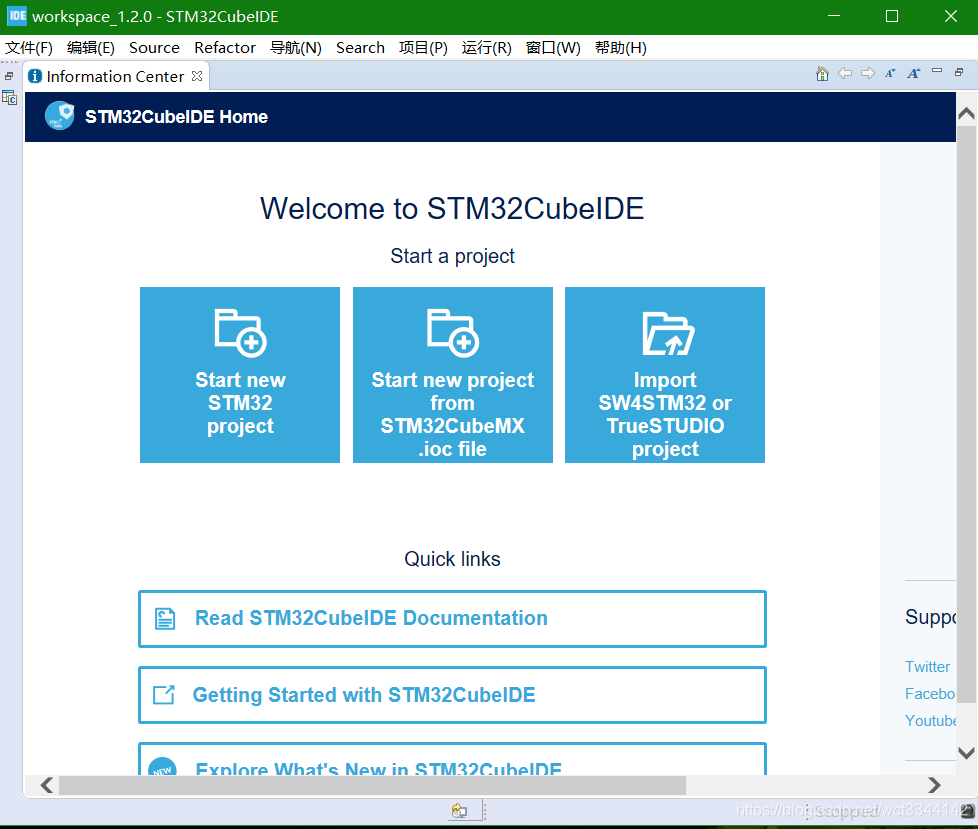Click the Start a project heading

click(452, 256)
